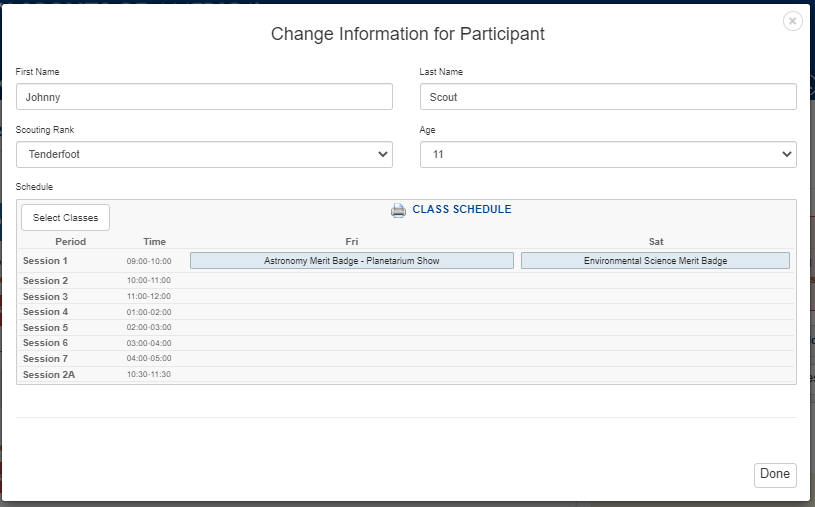815x507 pixels.
Task: Click the printer icon beside Class Schedule
Action: coord(398,210)
